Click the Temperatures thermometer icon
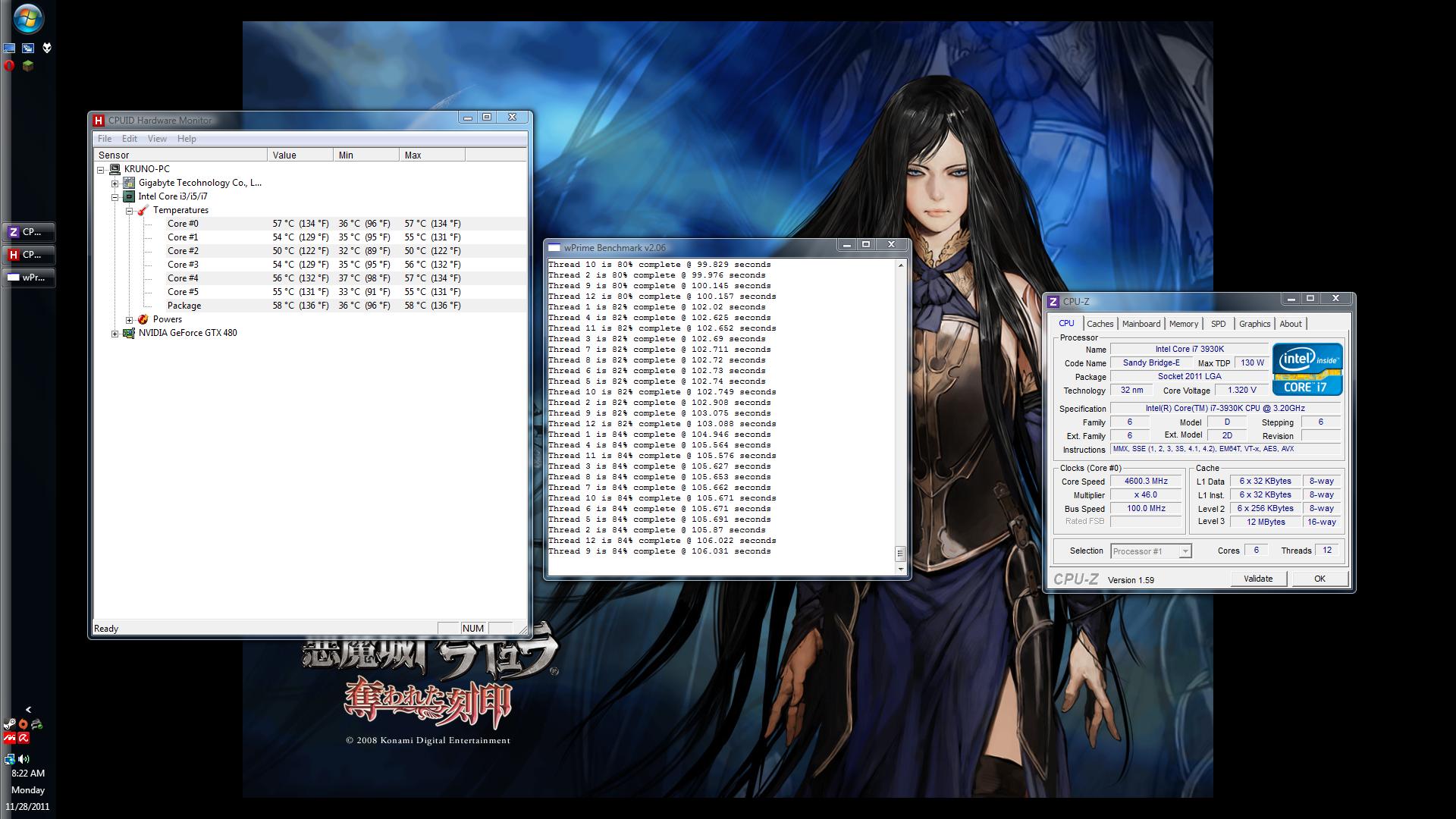The width and height of the screenshot is (1456, 819). coord(143,210)
